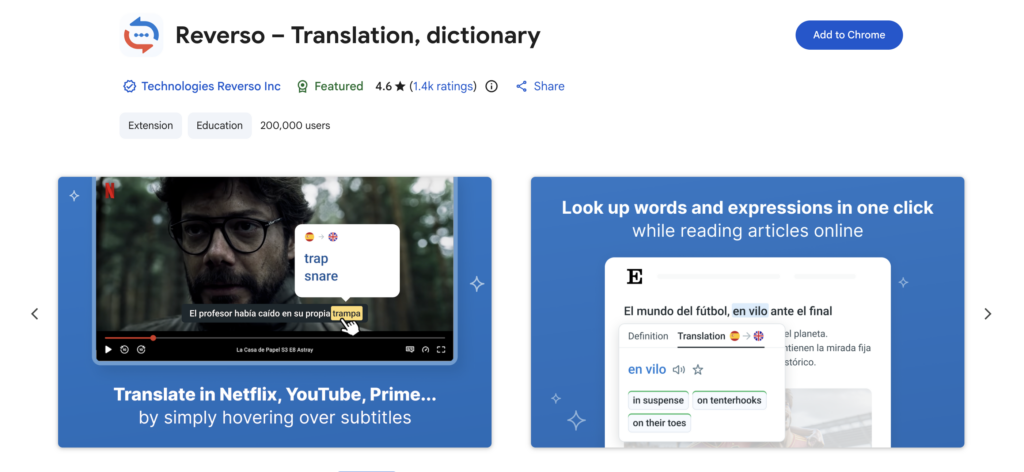Go to previous screenshot with left arrow
This screenshot has height=472, width=1024.
click(35, 314)
